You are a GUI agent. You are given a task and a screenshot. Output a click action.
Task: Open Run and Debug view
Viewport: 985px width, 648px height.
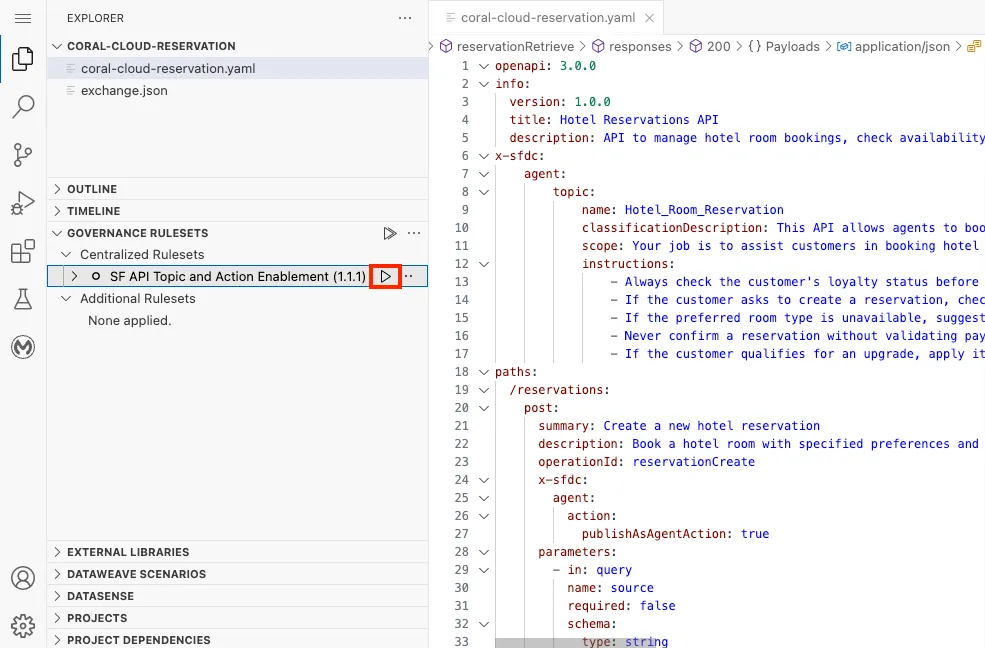pyautogui.click(x=22, y=203)
